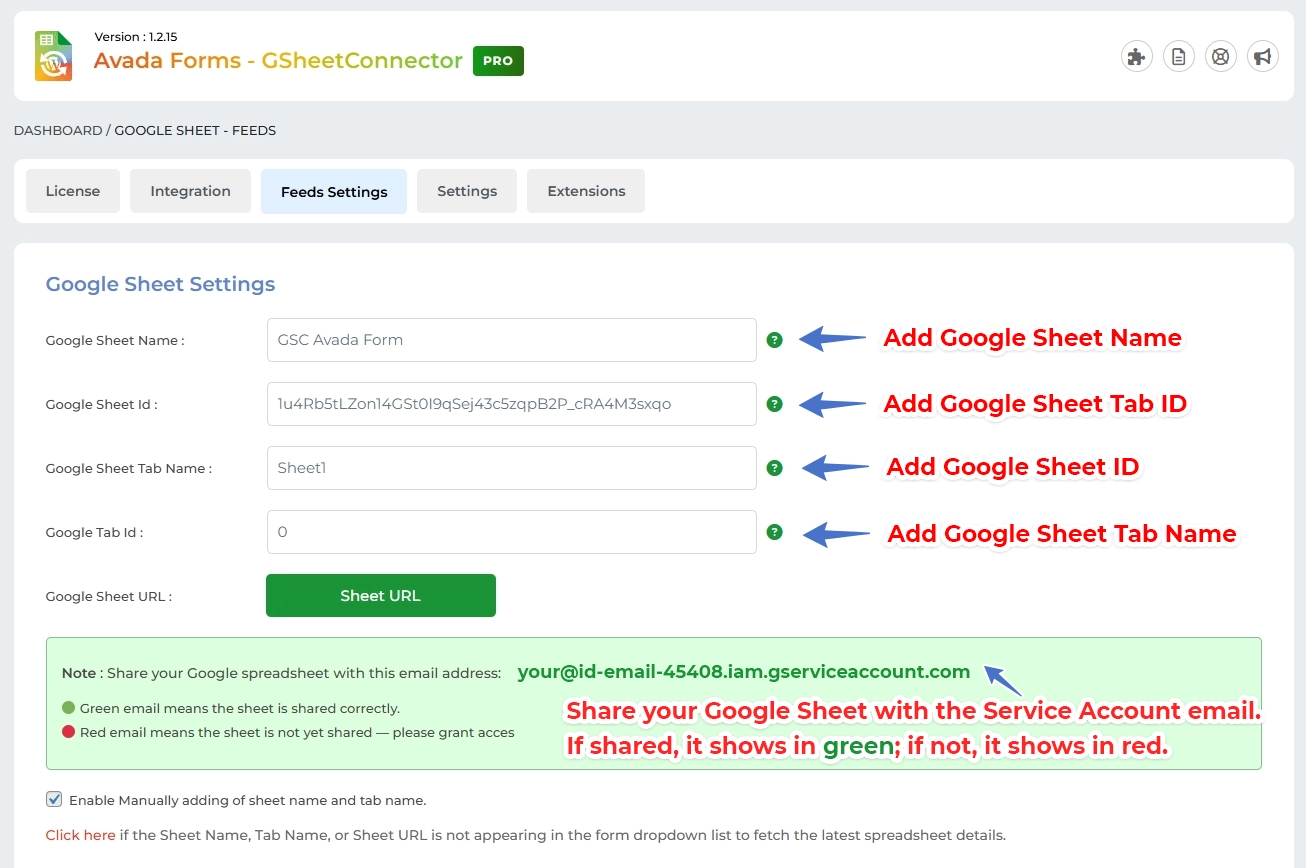The width and height of the screenshot is (1306, 868).
Task: Click the puzzle piece plugin icon in header
Action: (x=1136, y=56)
